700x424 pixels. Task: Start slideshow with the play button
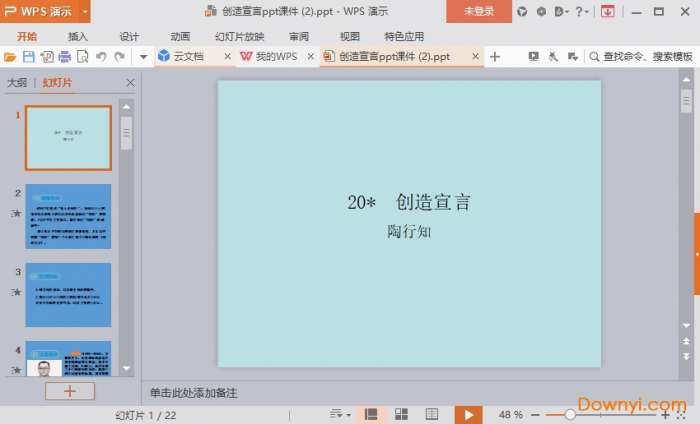[x=468, y=415]
